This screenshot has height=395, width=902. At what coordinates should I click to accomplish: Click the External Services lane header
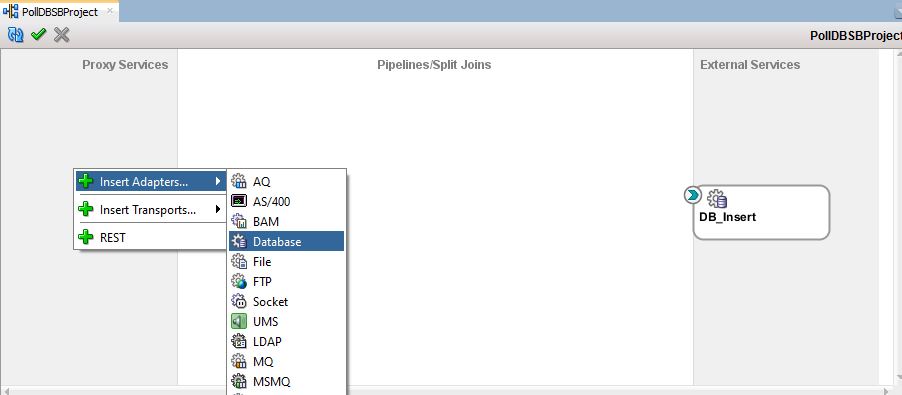750,64
